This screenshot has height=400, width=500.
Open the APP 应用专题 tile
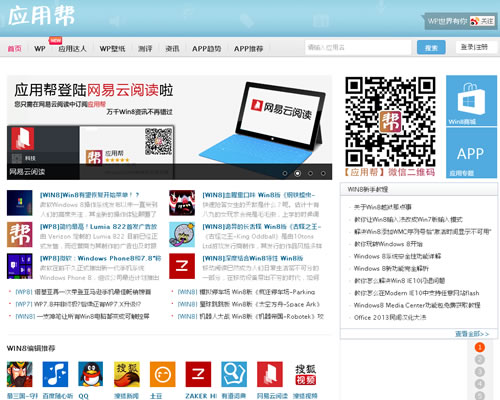471,153
